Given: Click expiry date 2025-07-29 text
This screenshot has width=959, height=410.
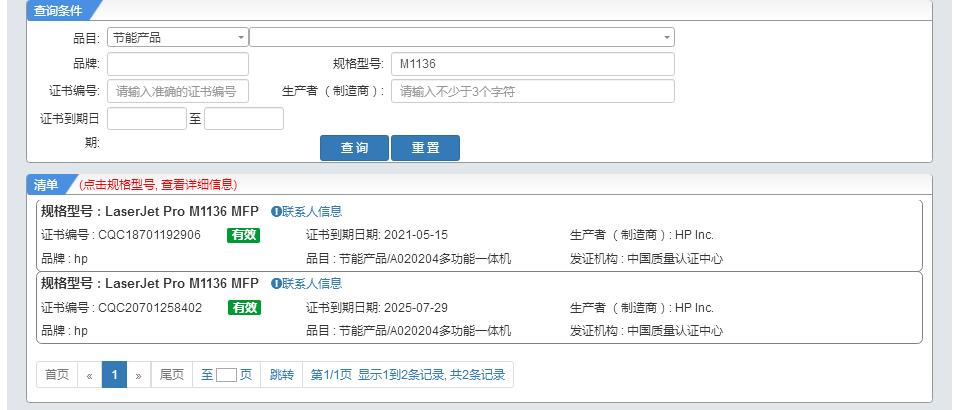Looking at the screenshot, I should (415, 308).
